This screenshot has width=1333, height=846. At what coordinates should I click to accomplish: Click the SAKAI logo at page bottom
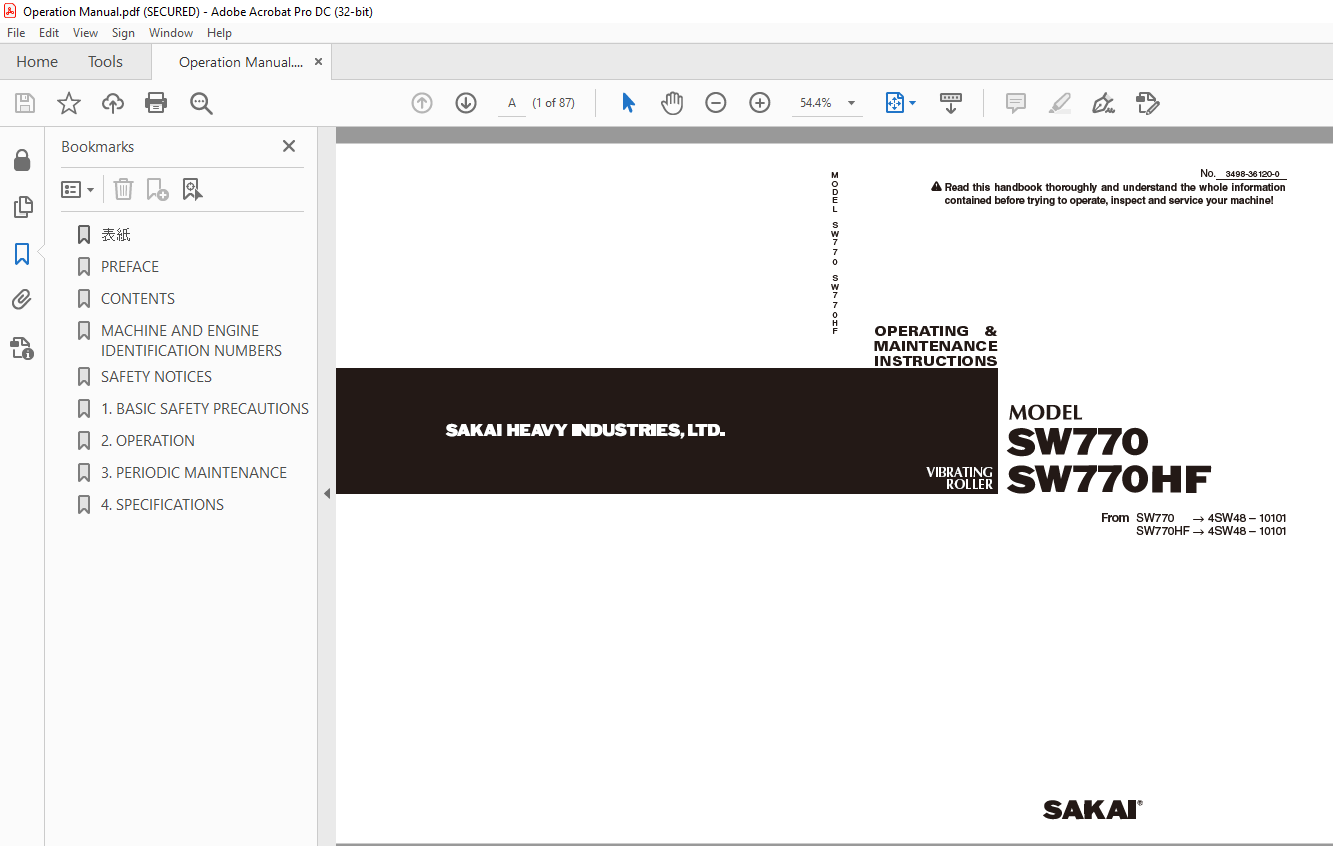pyautogui.click(x=1092, y=809)
